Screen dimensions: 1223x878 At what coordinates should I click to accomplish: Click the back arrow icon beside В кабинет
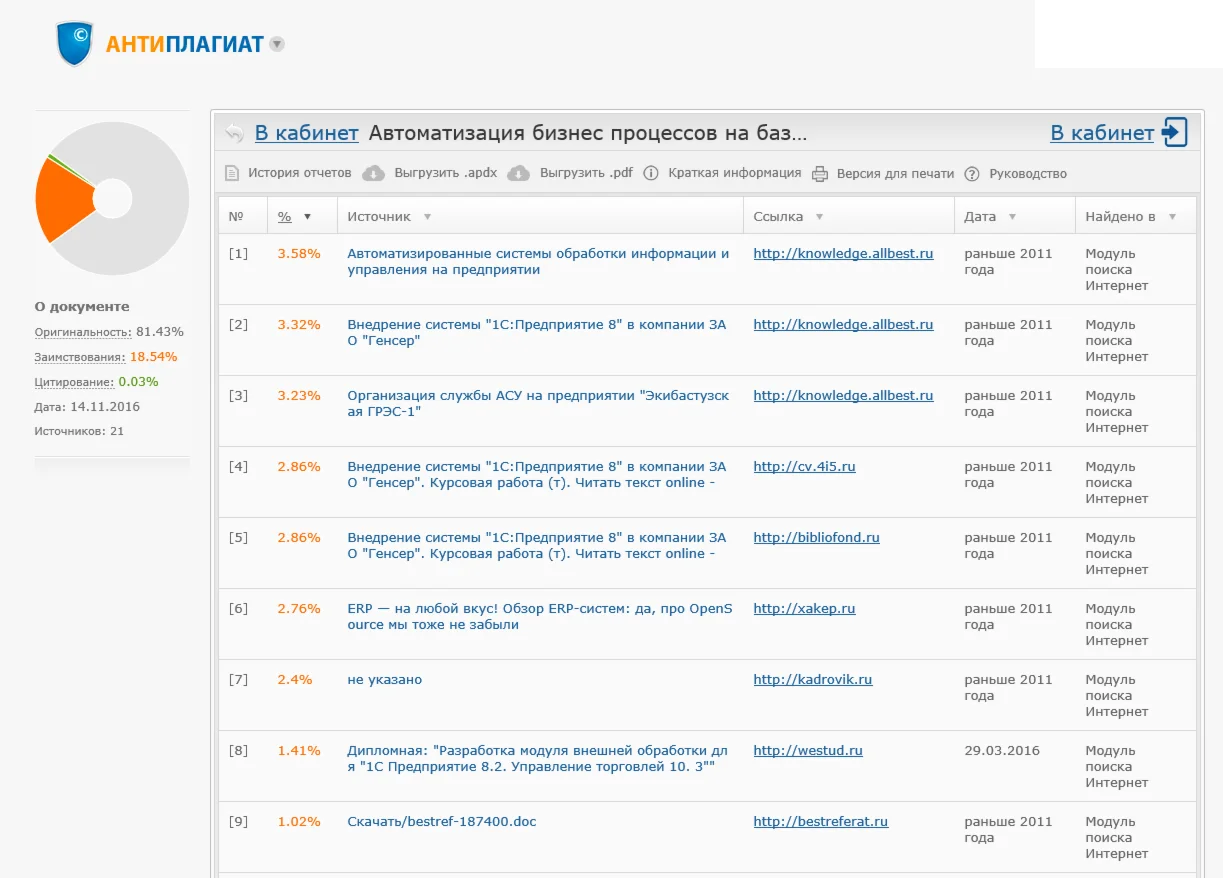(234, 133)
